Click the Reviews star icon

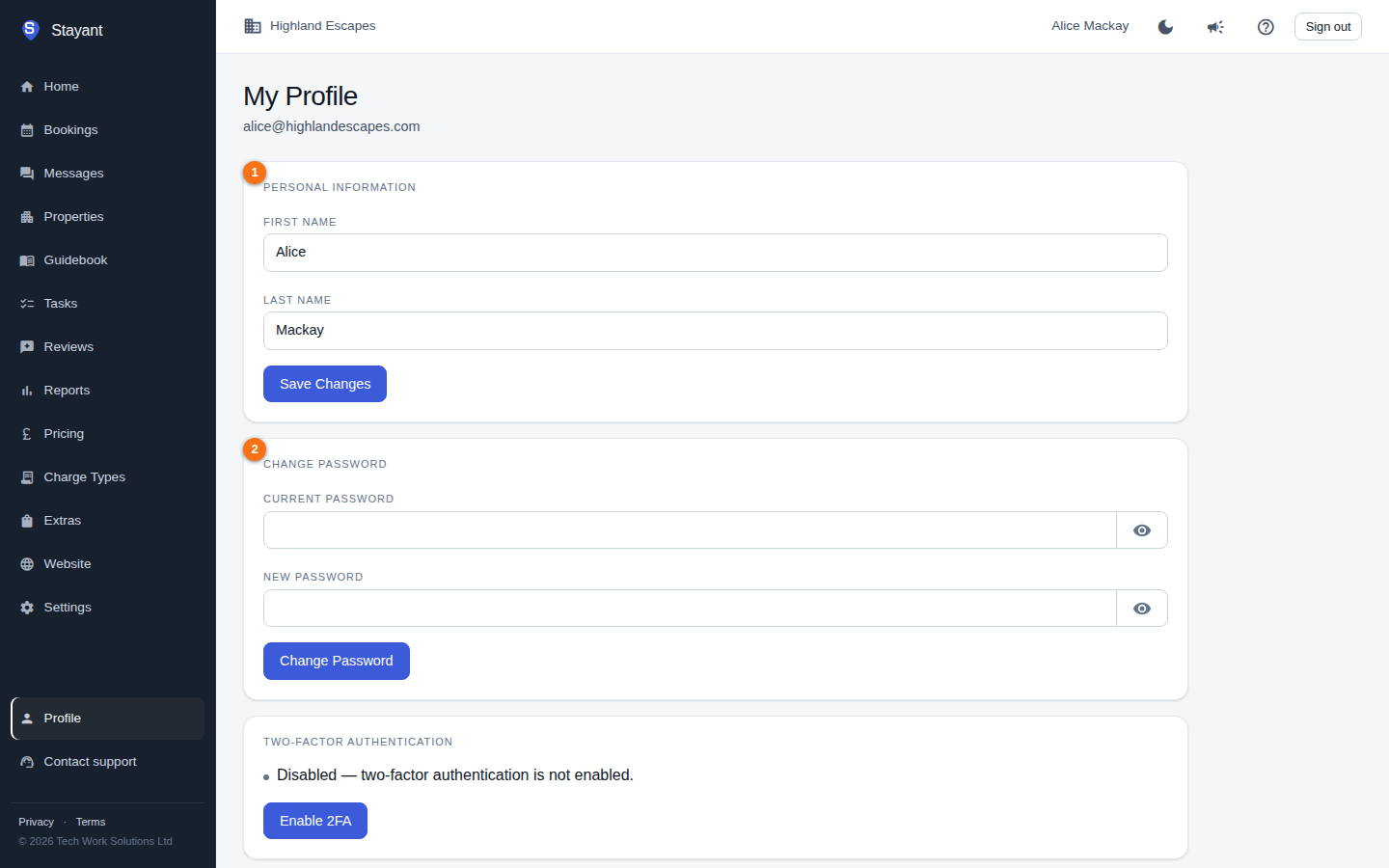coord(27,347)
